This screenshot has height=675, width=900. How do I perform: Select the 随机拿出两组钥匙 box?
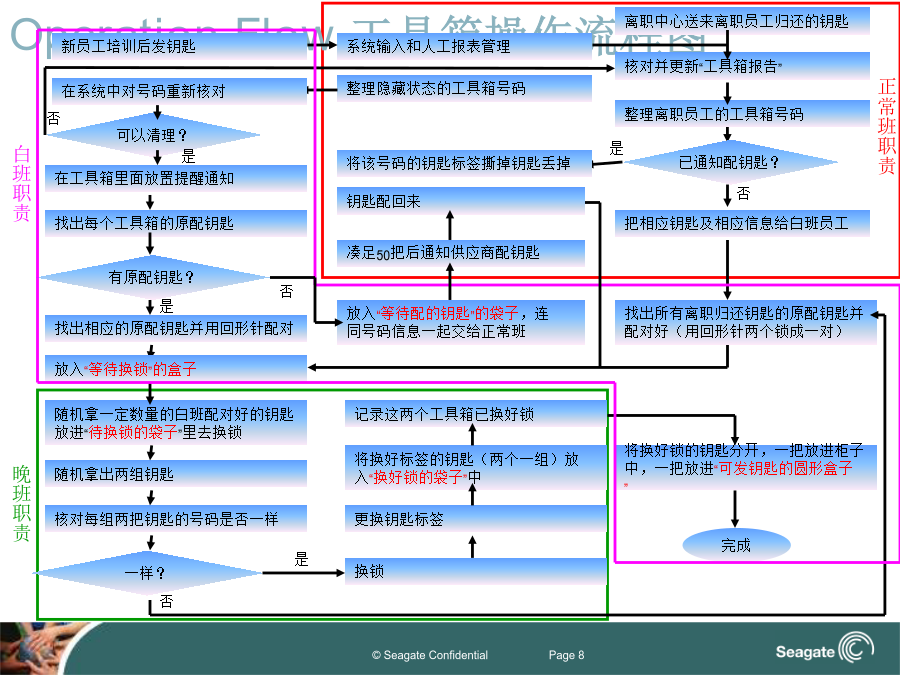pyautogui.click(x=176, y=474)
